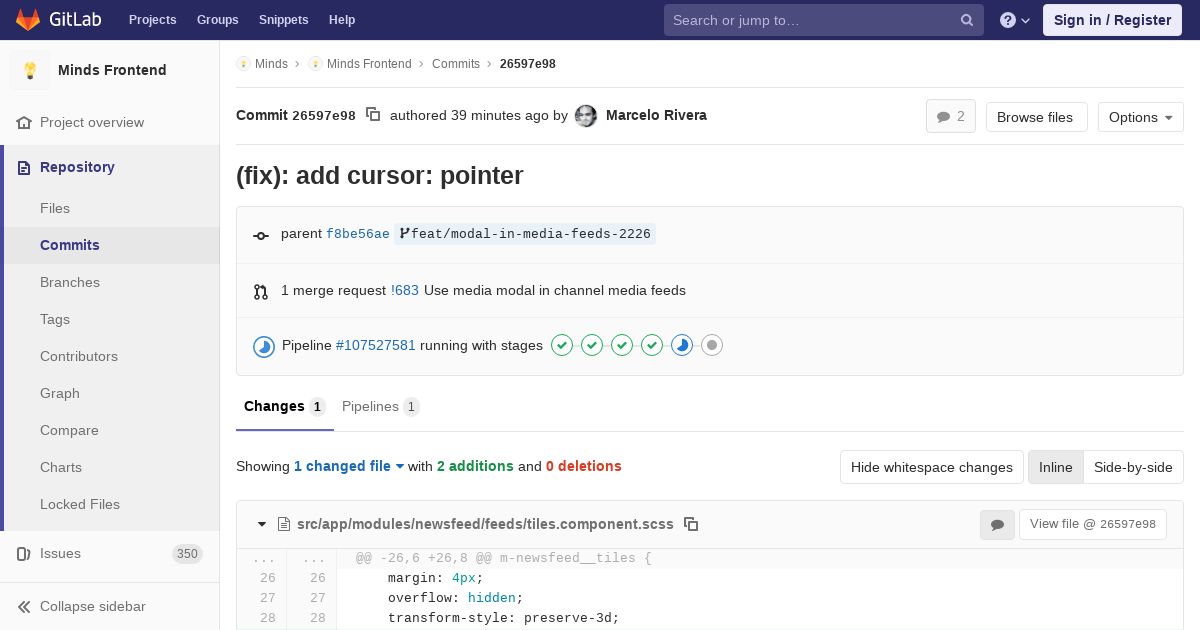Click the GitLab fox logo
Image resolution: width=1200 pixels, height=630 pixels.
(28, 20)
